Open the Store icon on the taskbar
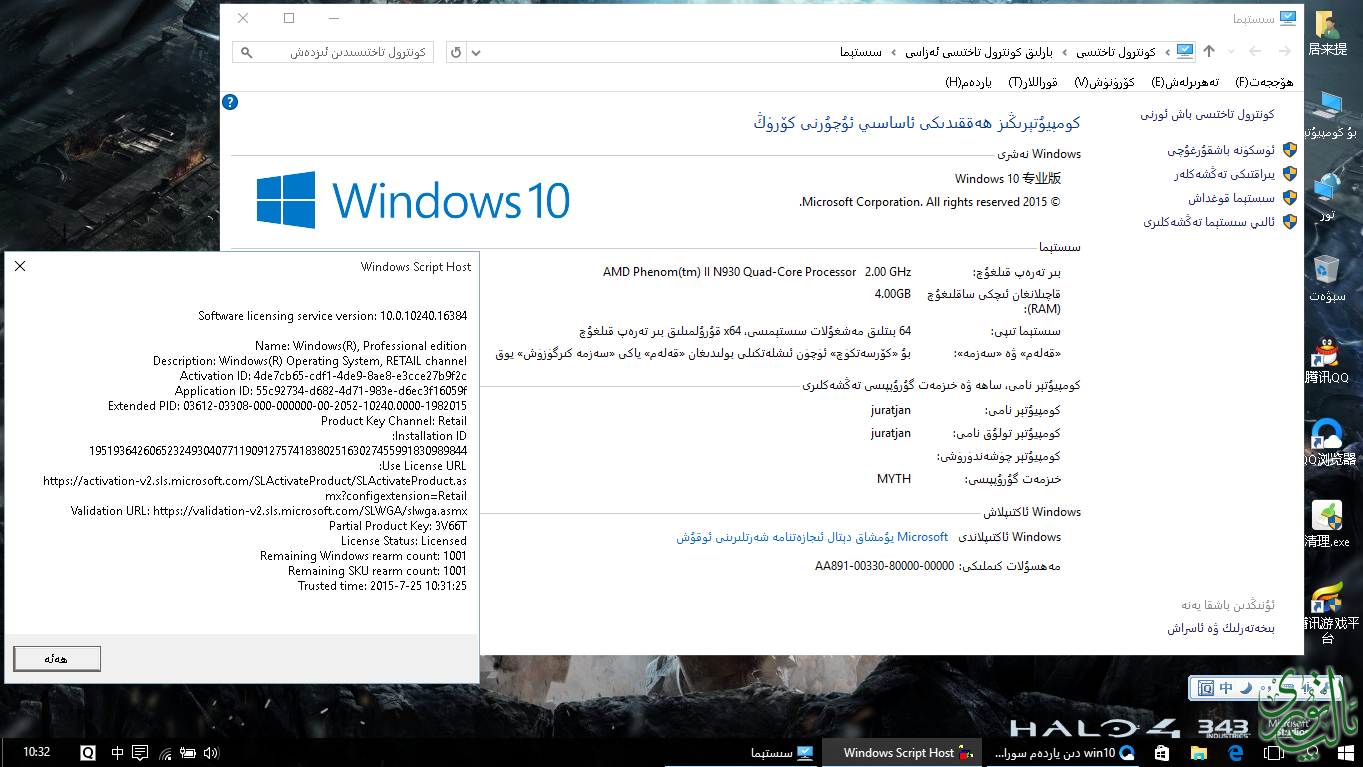Screen dimensions: 1363x767 coord(1161,753)
